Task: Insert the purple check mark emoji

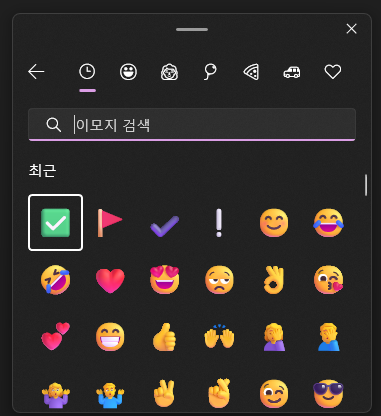Action: pyautogui.click(x=165, y=226)
